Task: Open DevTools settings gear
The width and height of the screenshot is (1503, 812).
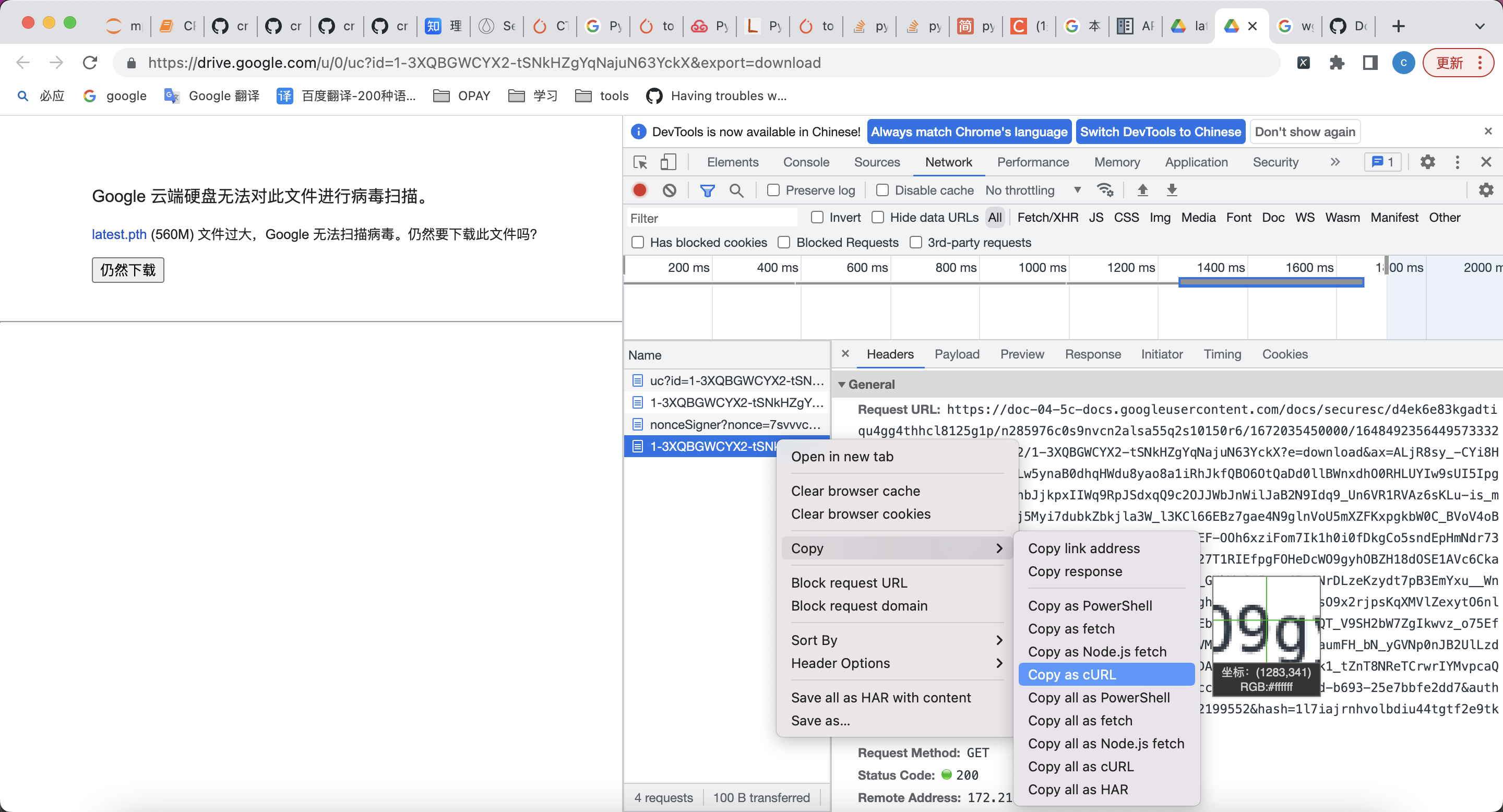Action: [x=1427, y=162]
